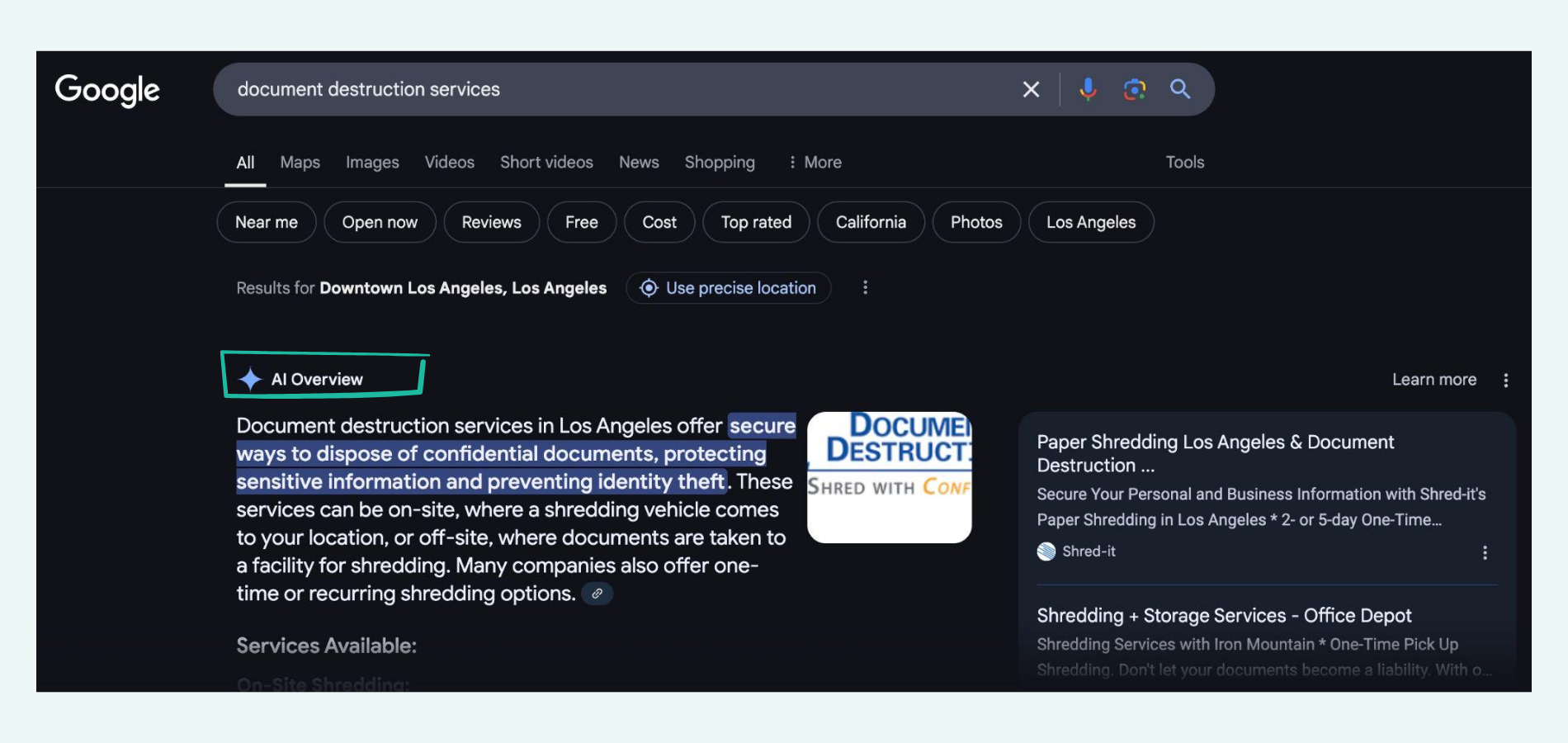
Task: Click the citation link icon after shredding options
Action: (x=597, y=594)
